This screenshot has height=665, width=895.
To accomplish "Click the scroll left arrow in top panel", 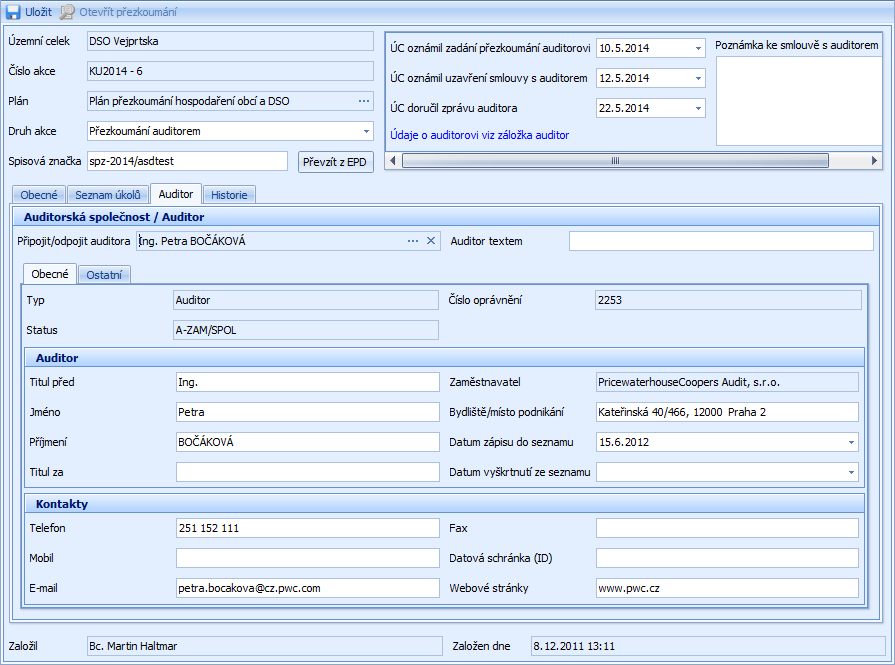I will [393, 161].
